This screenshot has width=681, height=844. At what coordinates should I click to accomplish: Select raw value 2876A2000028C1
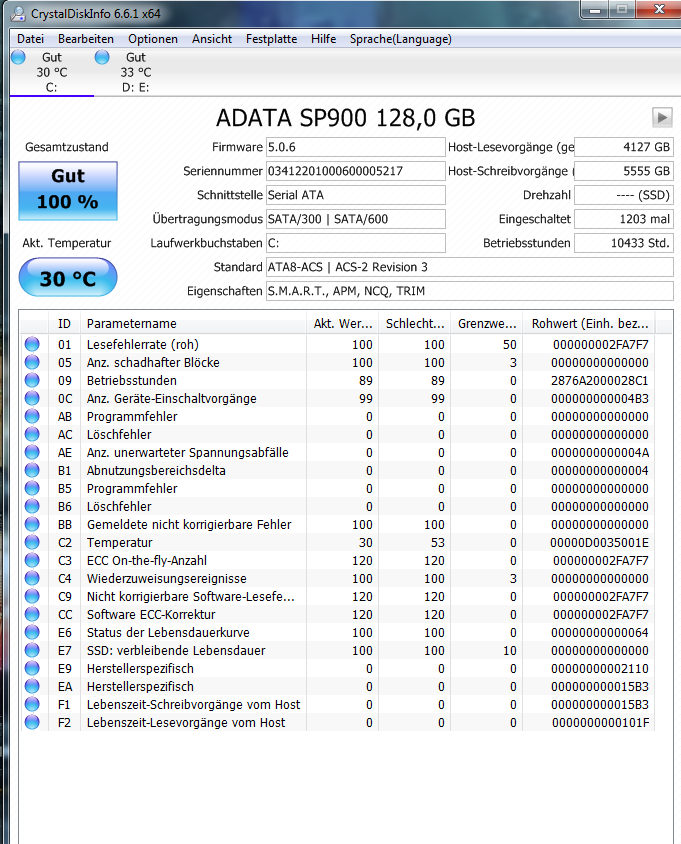[x=600, y=381]
